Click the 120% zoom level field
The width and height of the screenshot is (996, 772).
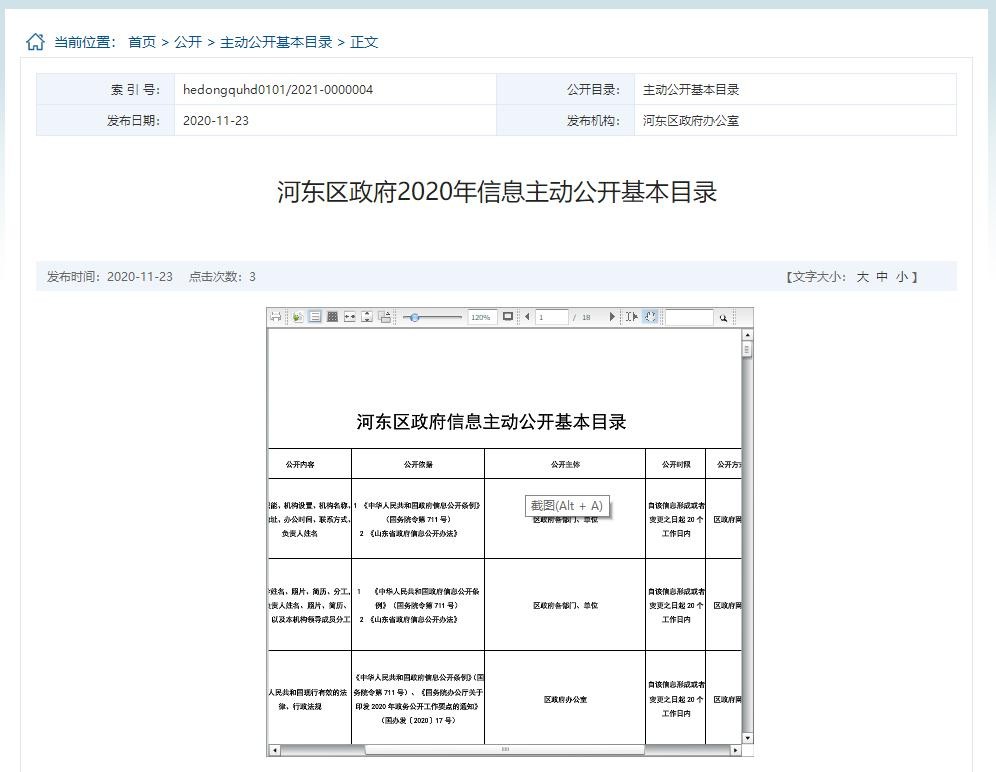coord(481,317)
